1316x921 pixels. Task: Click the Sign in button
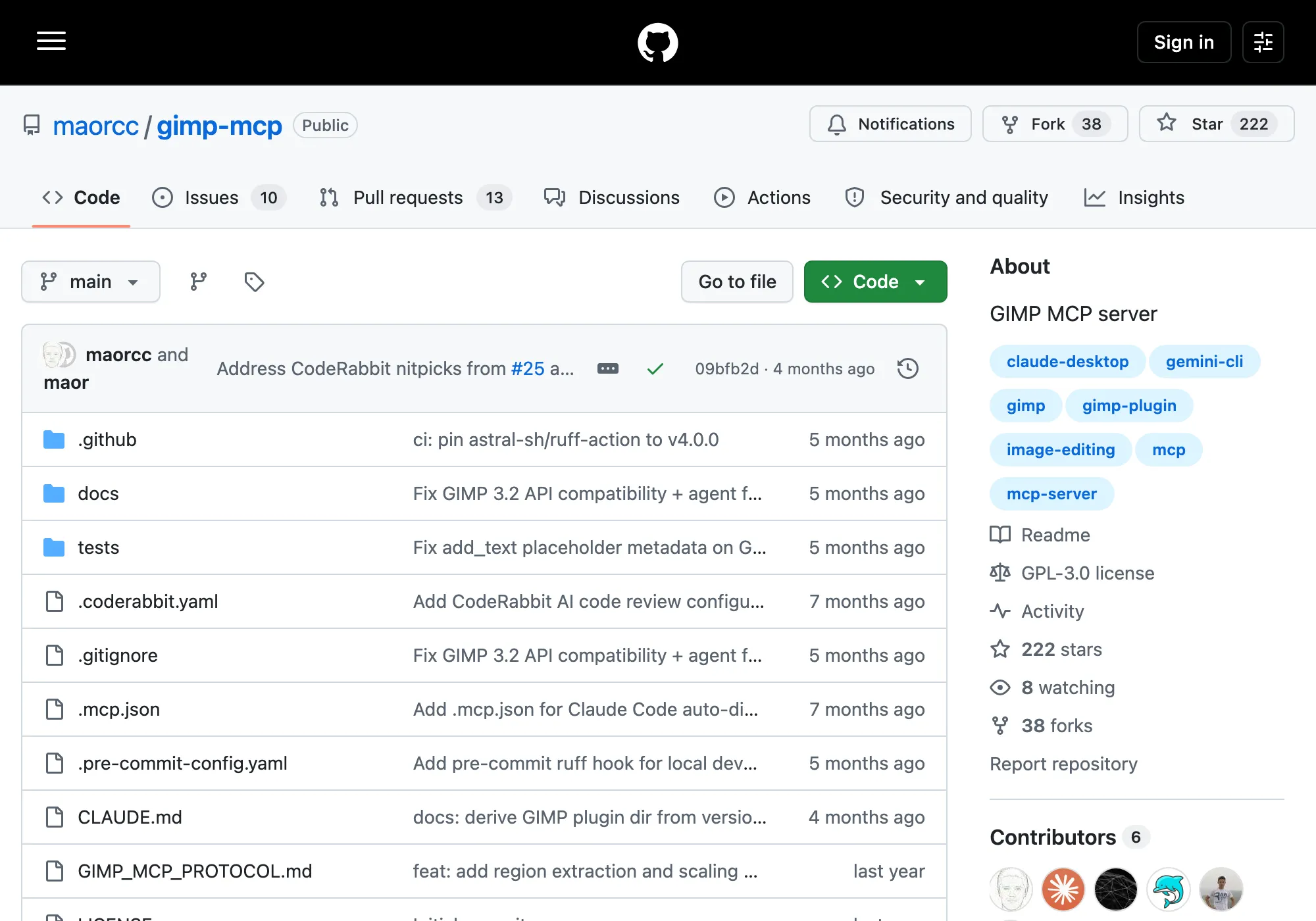pos(1184,42)
